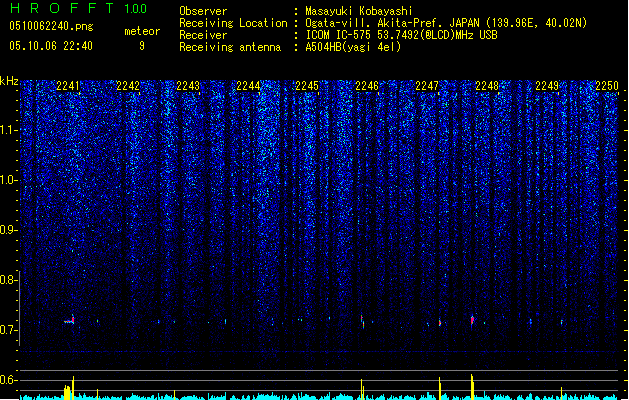
Task: Click the 1.0 kHz axis label
Action: (9, 180)
